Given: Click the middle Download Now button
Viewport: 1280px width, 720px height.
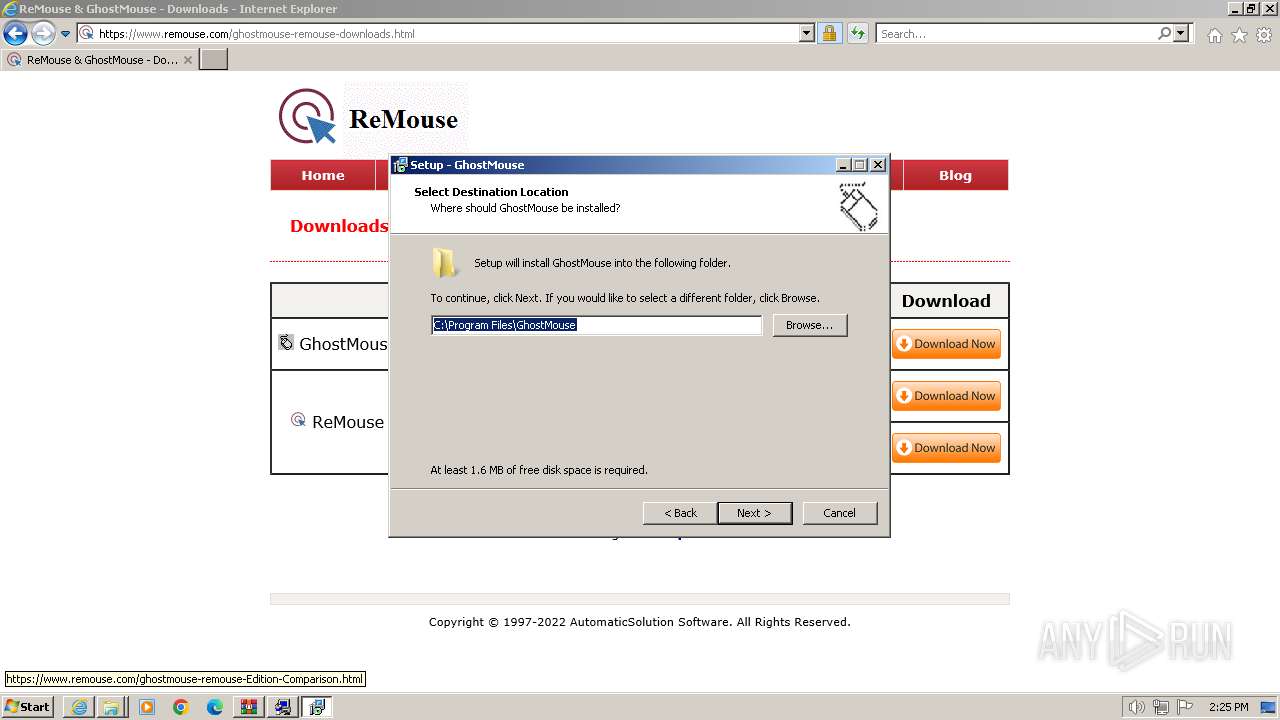Looking at the screenshot, I should (x=946, y=396).
